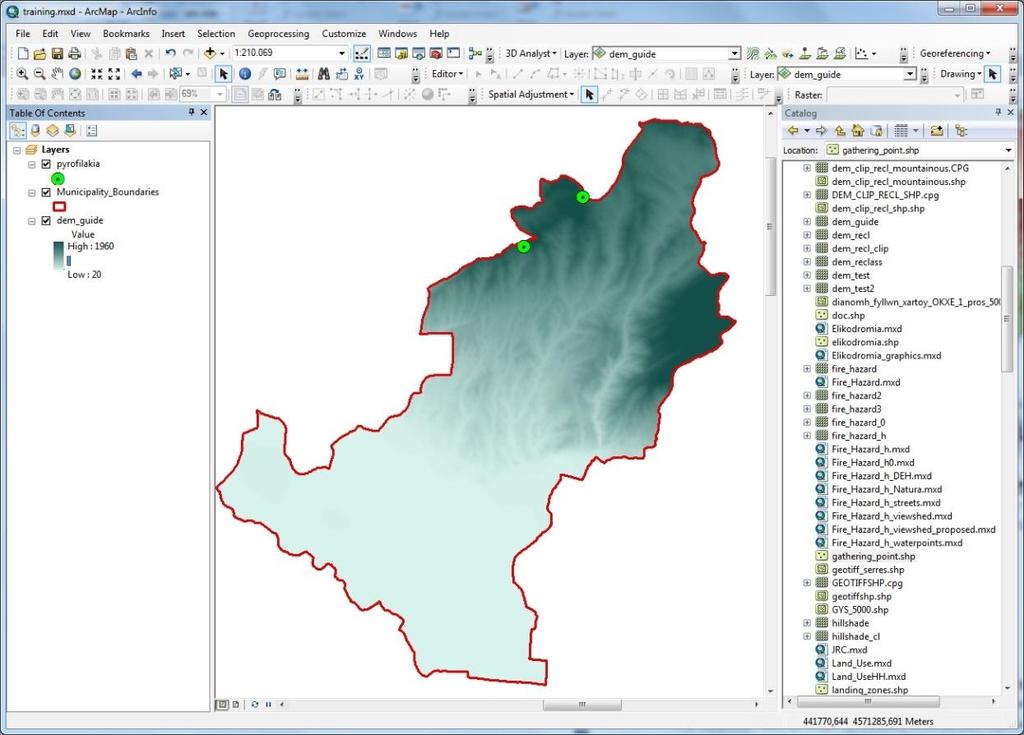Click Municipality_Boundaries red outline symbol
1024x735 pixels.
tap(59, 206)
